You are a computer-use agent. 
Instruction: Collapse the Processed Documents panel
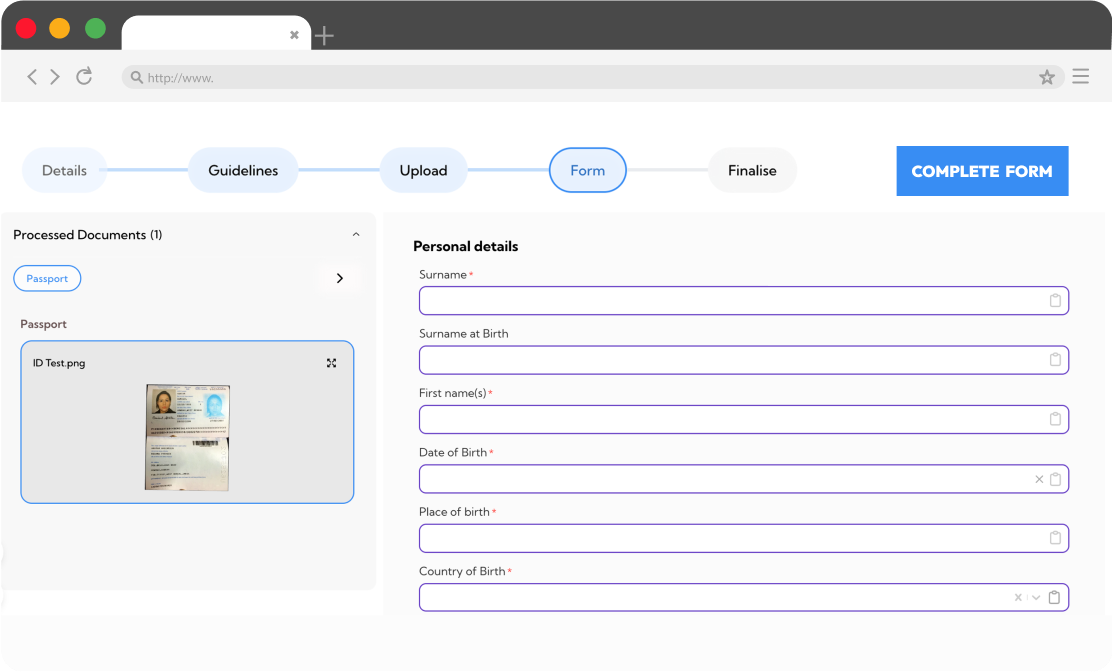(x=356, y=235)
